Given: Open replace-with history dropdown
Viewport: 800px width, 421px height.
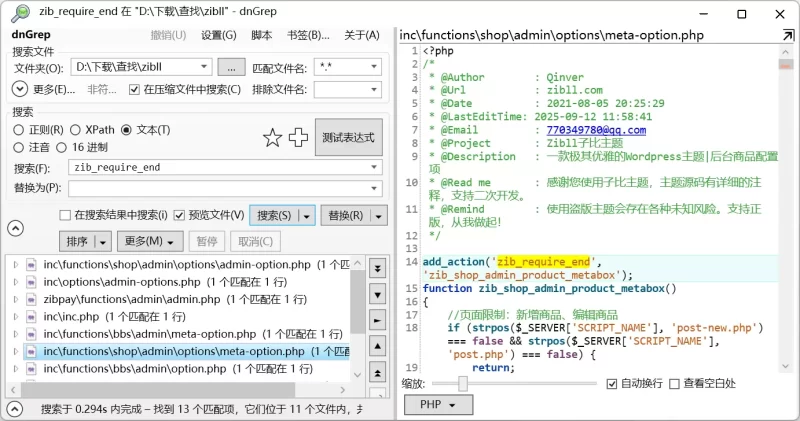Looking at the screenshot, I should click(374, 188).
